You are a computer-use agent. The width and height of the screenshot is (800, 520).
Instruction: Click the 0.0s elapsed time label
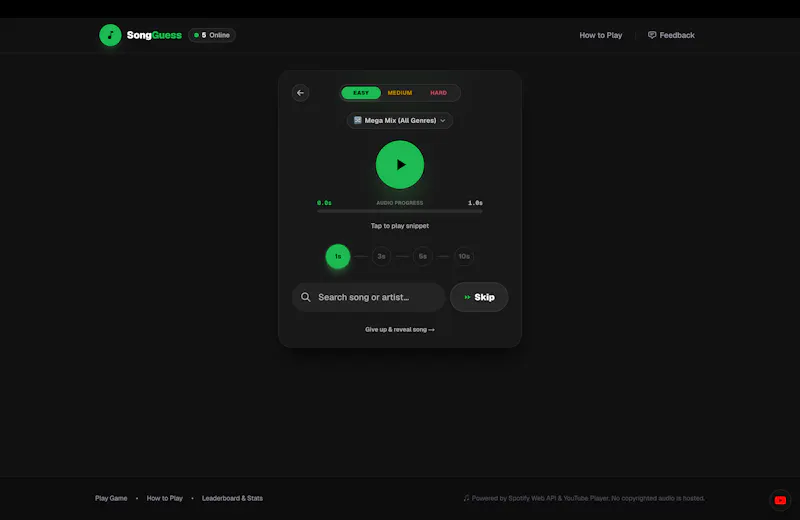[x=324, y=203]
